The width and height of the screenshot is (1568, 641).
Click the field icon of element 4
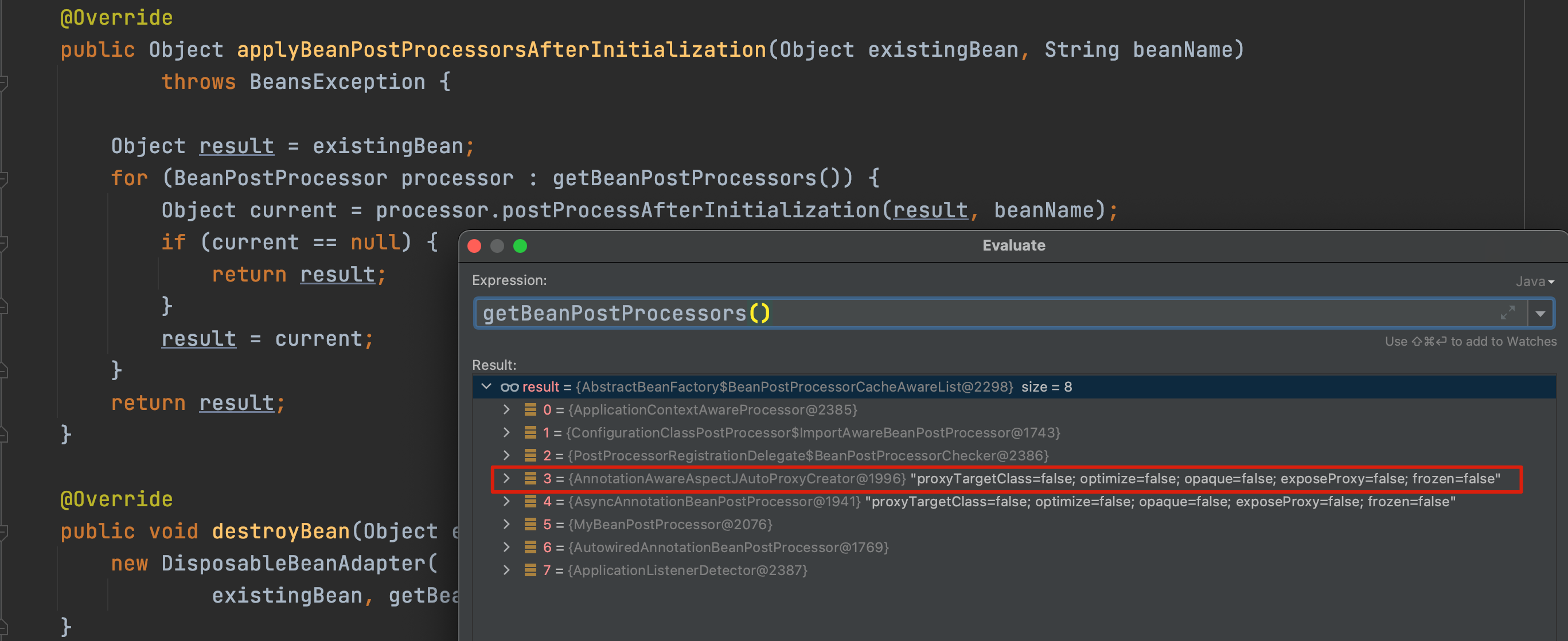coord(530,502)
